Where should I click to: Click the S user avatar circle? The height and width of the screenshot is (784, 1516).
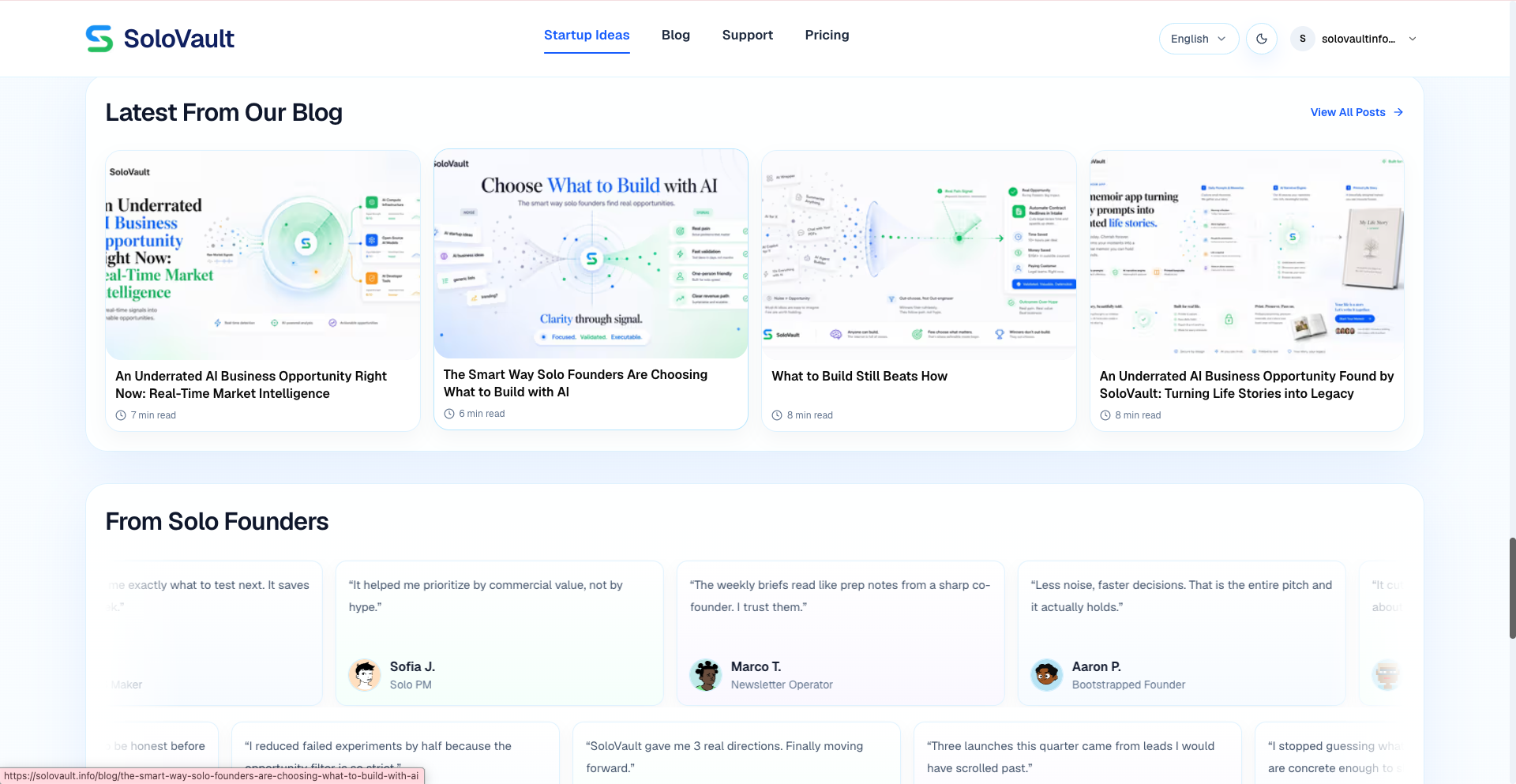1303,39
